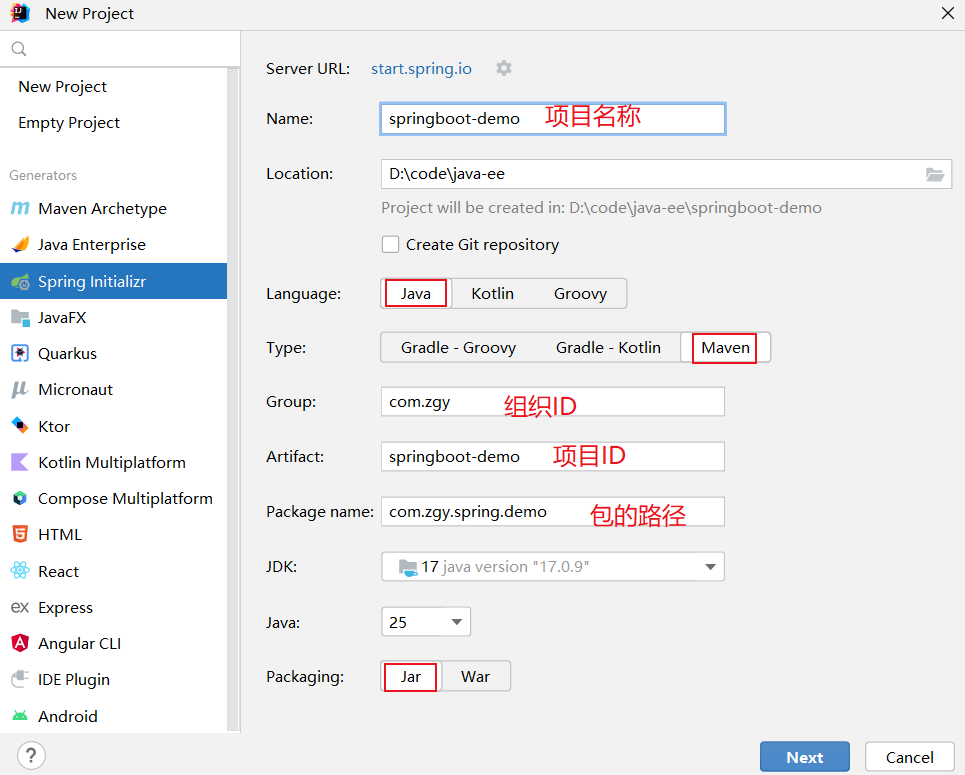Select Angular CLI generator entry
Screen dimensions: 965x775
(x=113, y=643)
